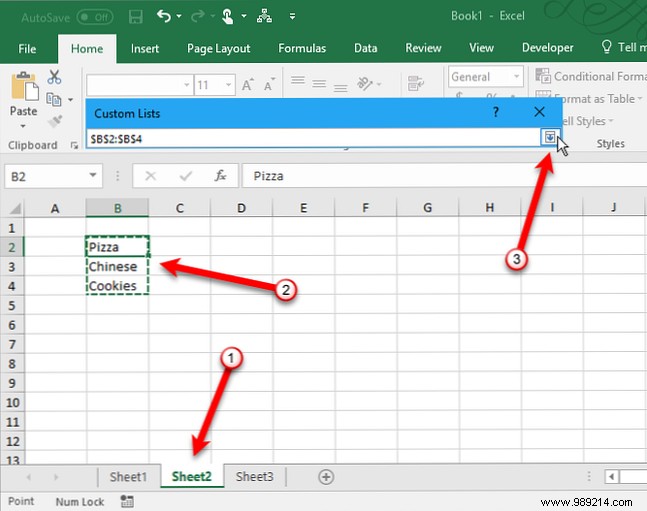
Task: Click the Wrap Text icon
Action: pos(416,83)
